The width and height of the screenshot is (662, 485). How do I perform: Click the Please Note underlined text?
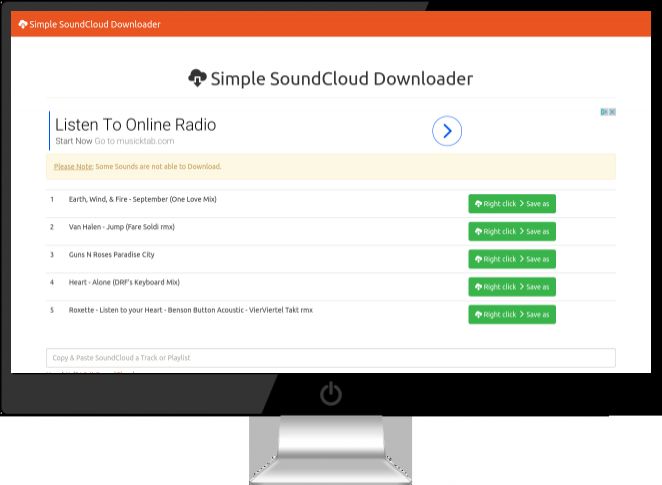point(73,166)
